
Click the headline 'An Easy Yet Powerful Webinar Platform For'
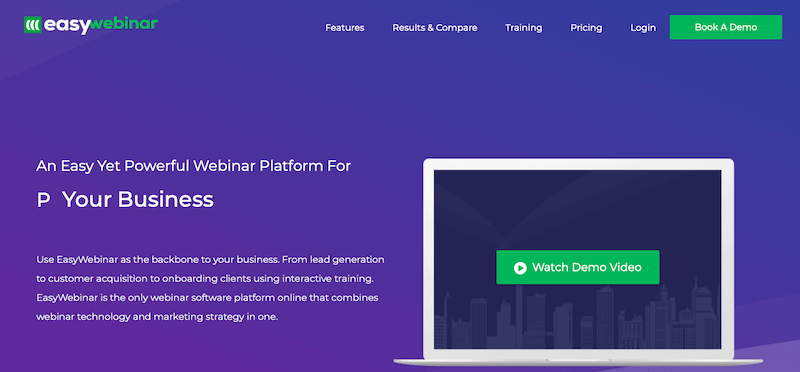pyautogui.click(x=193, y=166)
